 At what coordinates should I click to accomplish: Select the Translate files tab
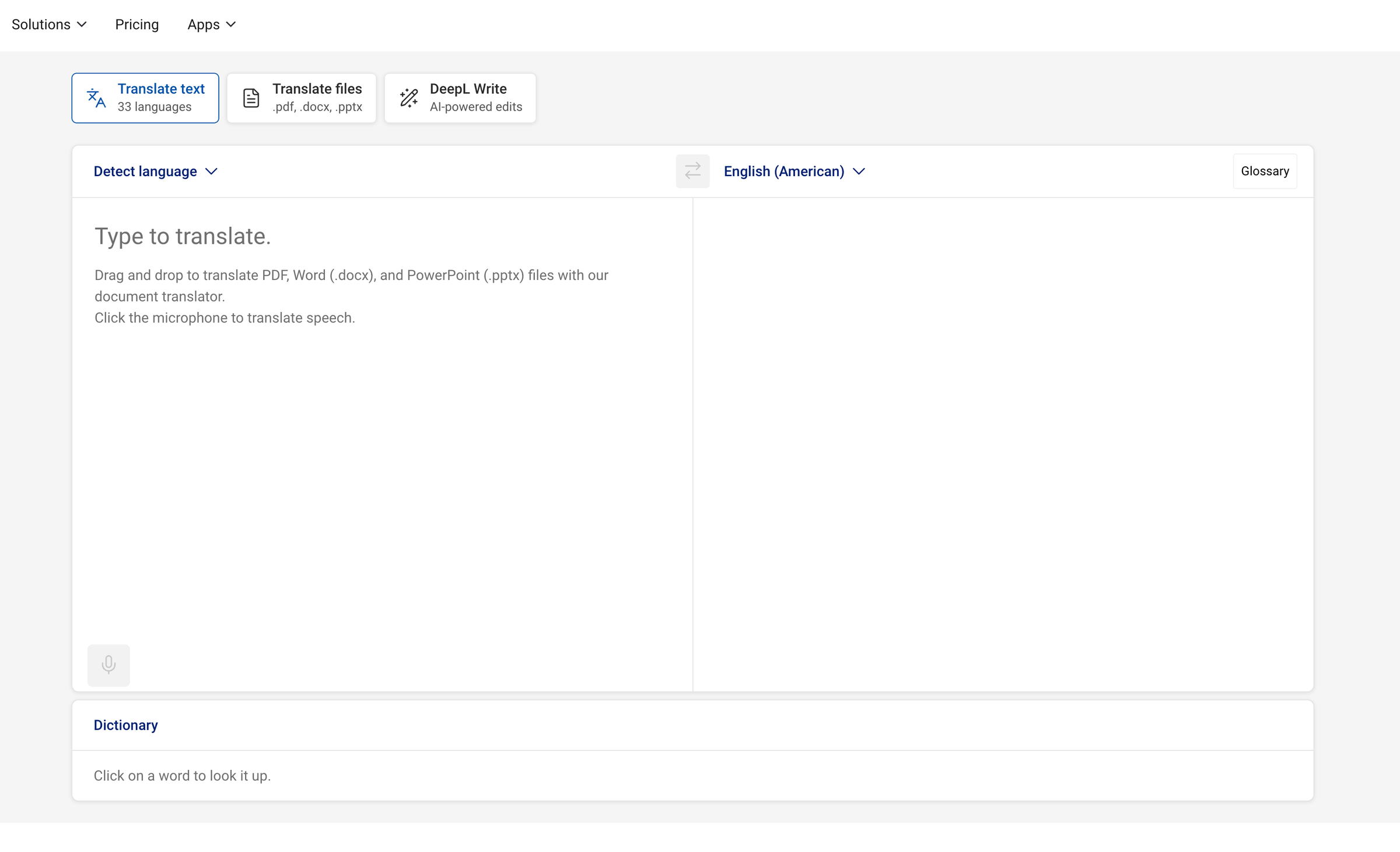click(x=302, y=98)
